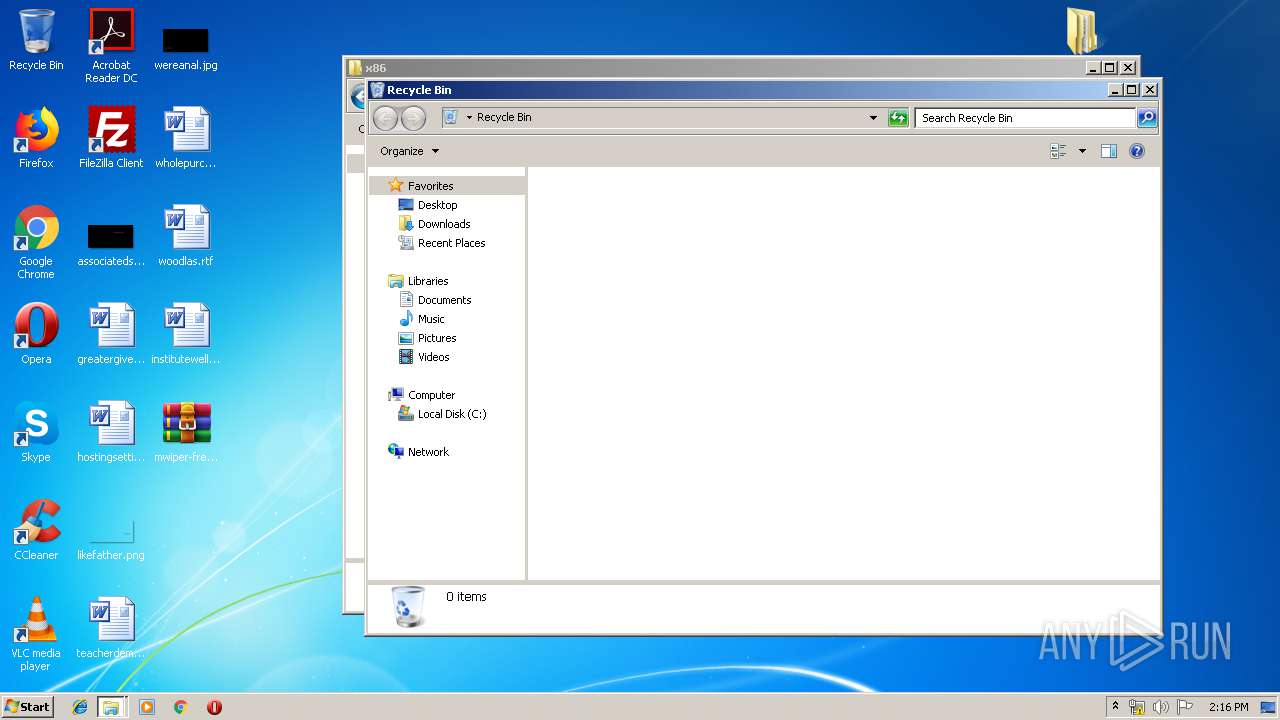
Task: Select the associateds desktop file
Action: 111,246
